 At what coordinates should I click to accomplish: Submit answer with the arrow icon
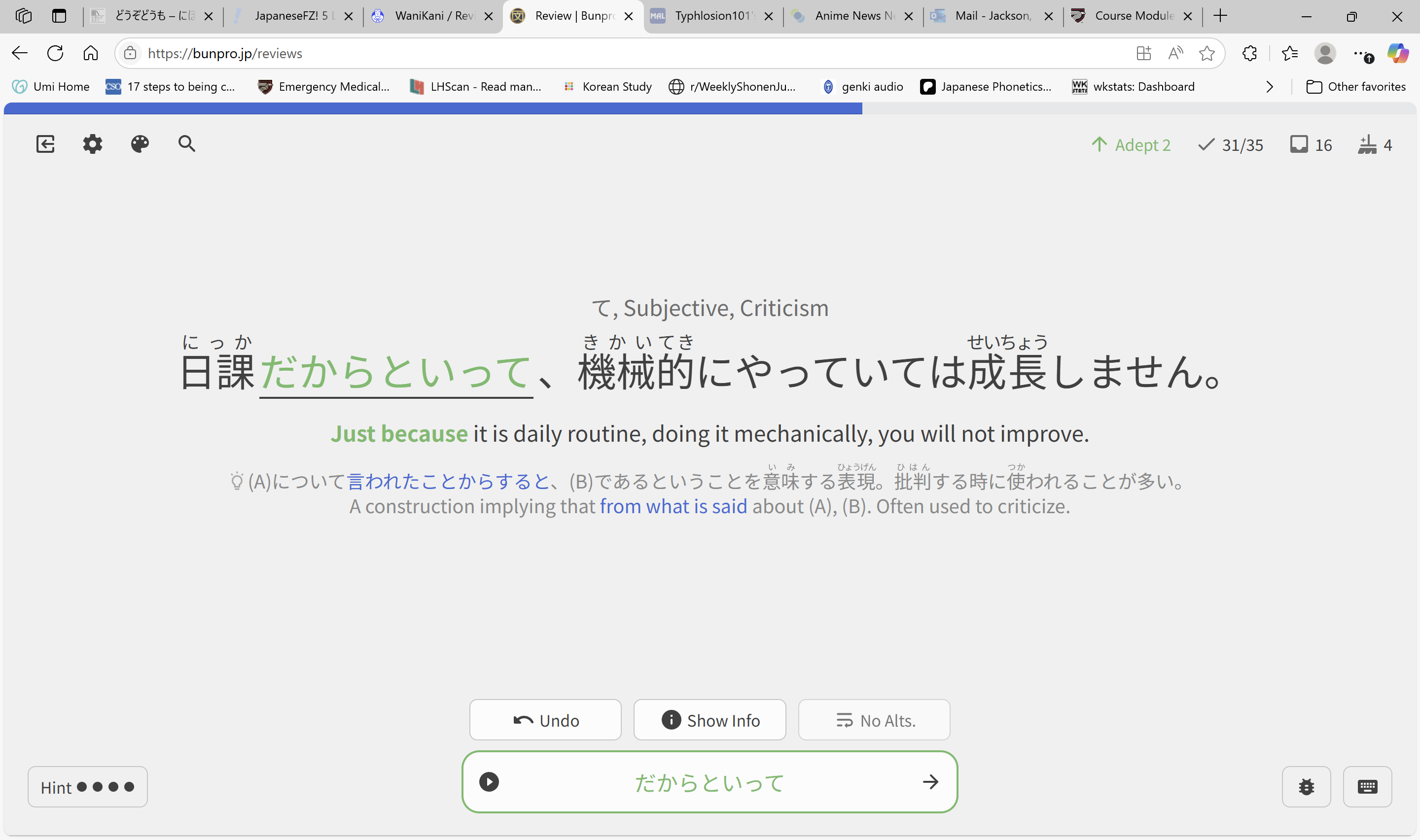pos(930,782)
